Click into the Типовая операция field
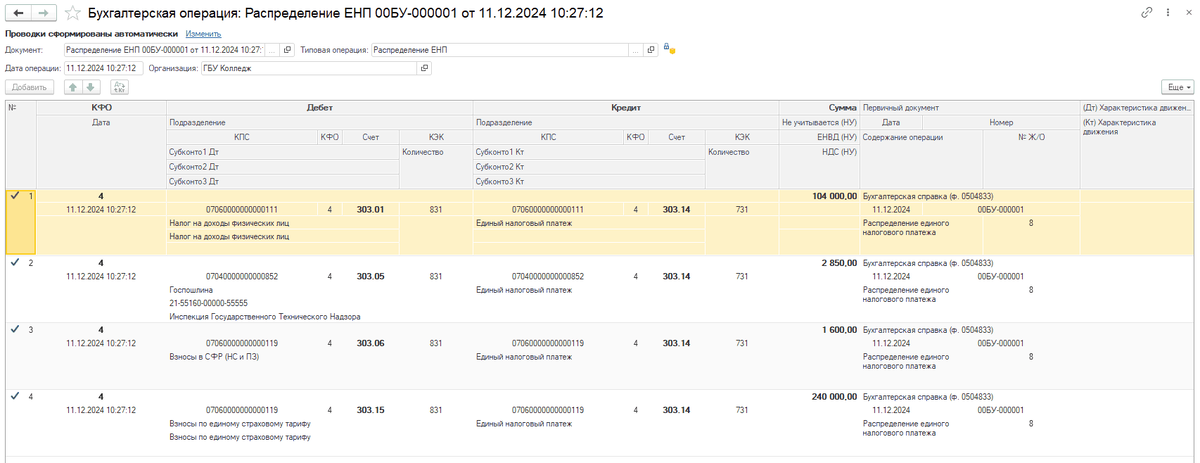 [499, 49]
